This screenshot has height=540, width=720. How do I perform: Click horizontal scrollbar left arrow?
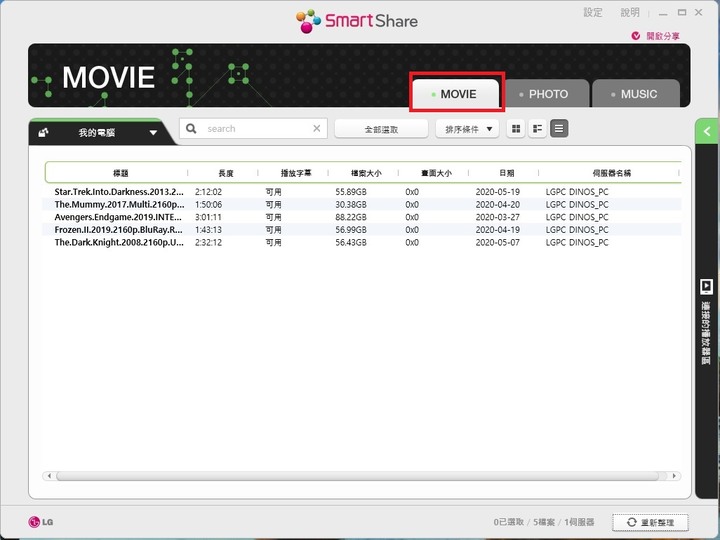click(x=49, y=476)
